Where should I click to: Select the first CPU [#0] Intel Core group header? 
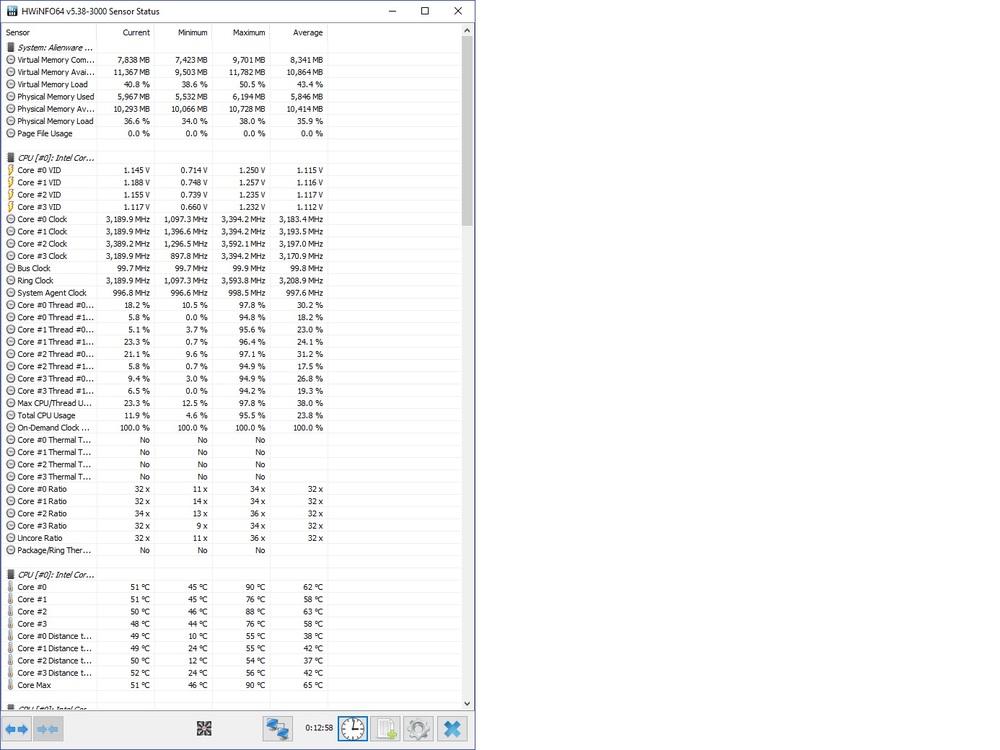pyautogui.click(x=56, y=158)
